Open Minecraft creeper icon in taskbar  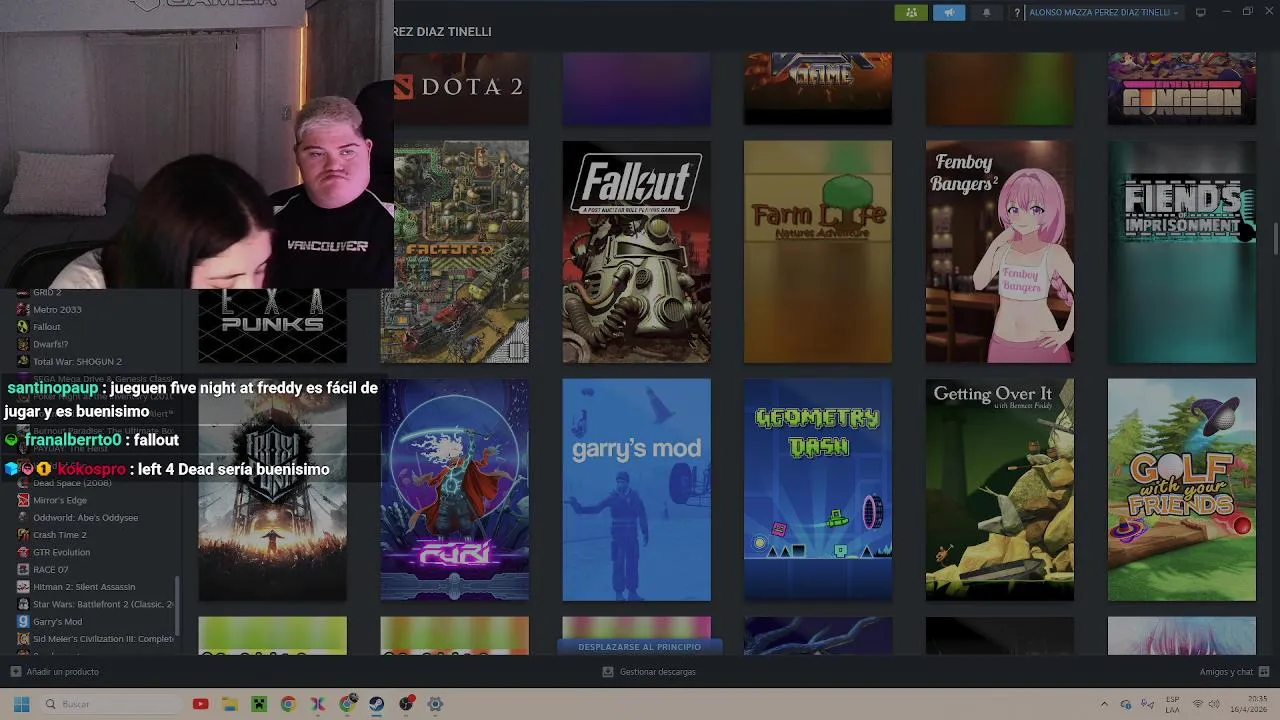[x=259, y=704]
